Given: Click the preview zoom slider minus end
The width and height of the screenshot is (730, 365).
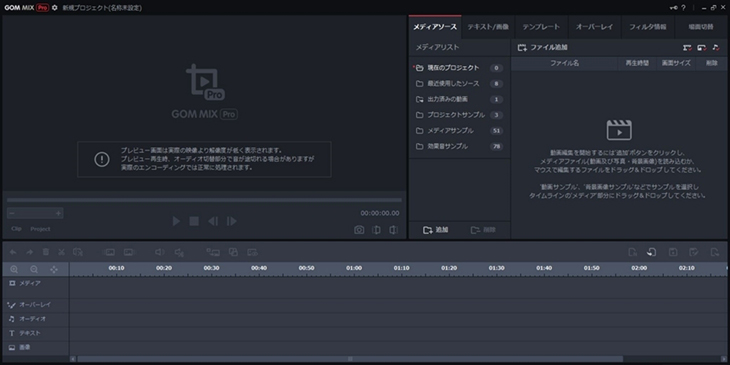Looking at the screenshot, I should [x=12, y=213].
